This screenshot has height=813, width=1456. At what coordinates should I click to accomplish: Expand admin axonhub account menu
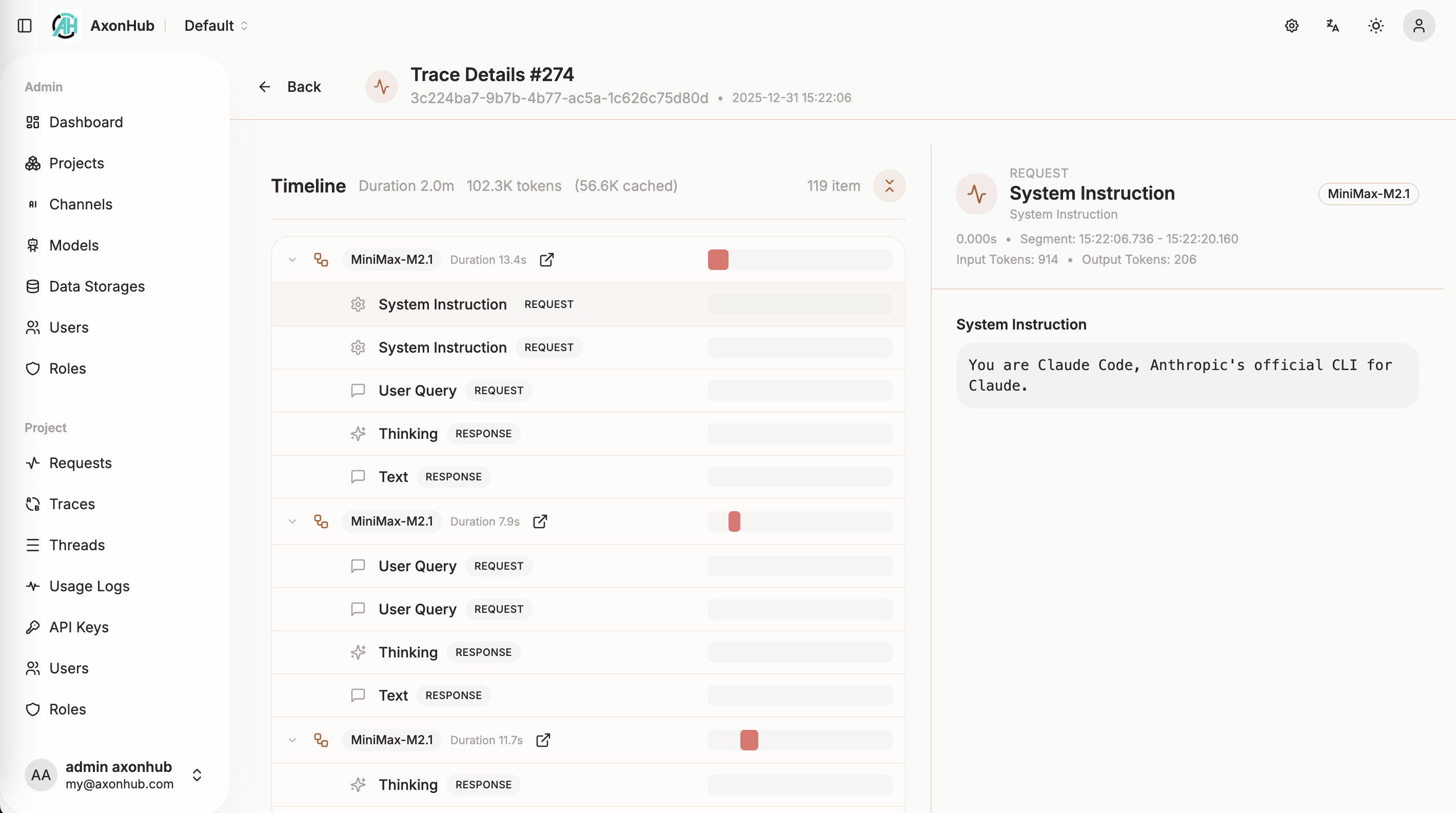tap(196, 775)
